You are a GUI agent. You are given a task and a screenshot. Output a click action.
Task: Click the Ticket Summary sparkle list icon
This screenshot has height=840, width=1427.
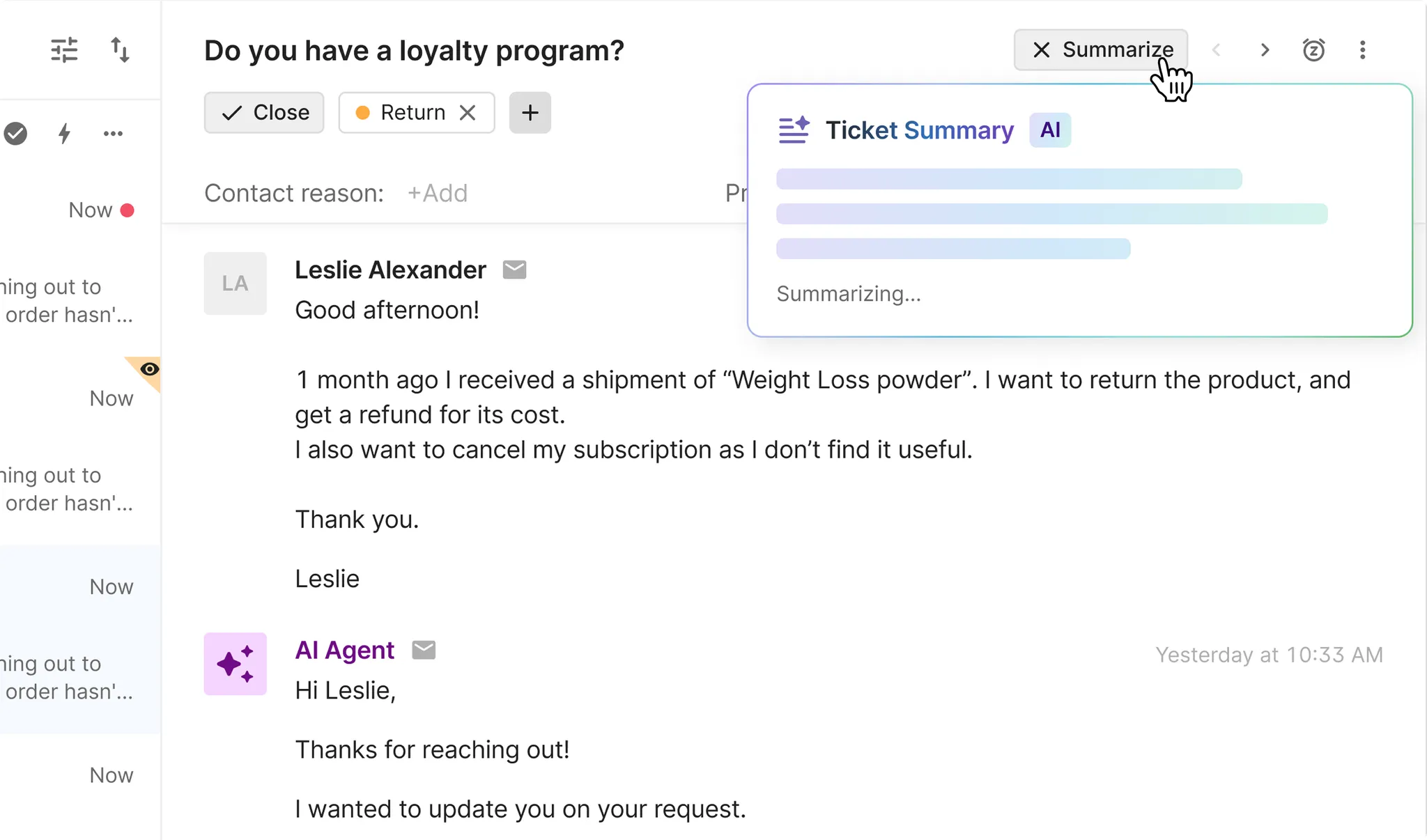(x=794, y=130)
